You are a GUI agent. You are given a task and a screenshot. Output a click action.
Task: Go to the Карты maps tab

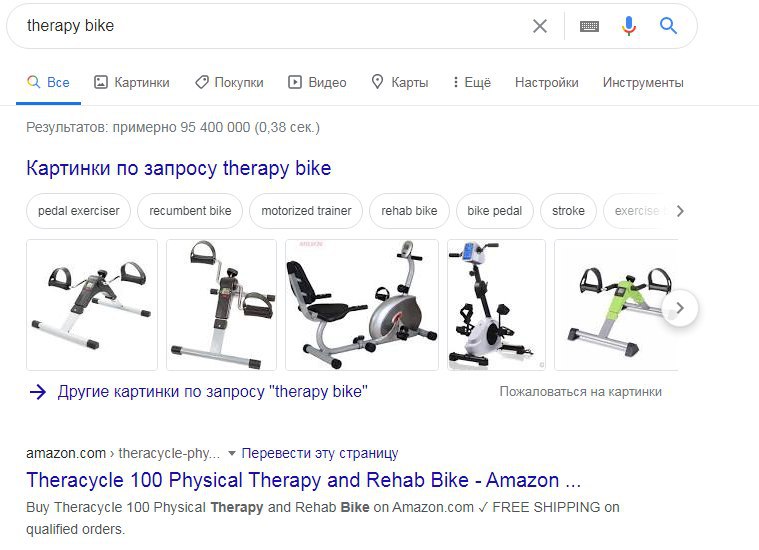point(400,82)
